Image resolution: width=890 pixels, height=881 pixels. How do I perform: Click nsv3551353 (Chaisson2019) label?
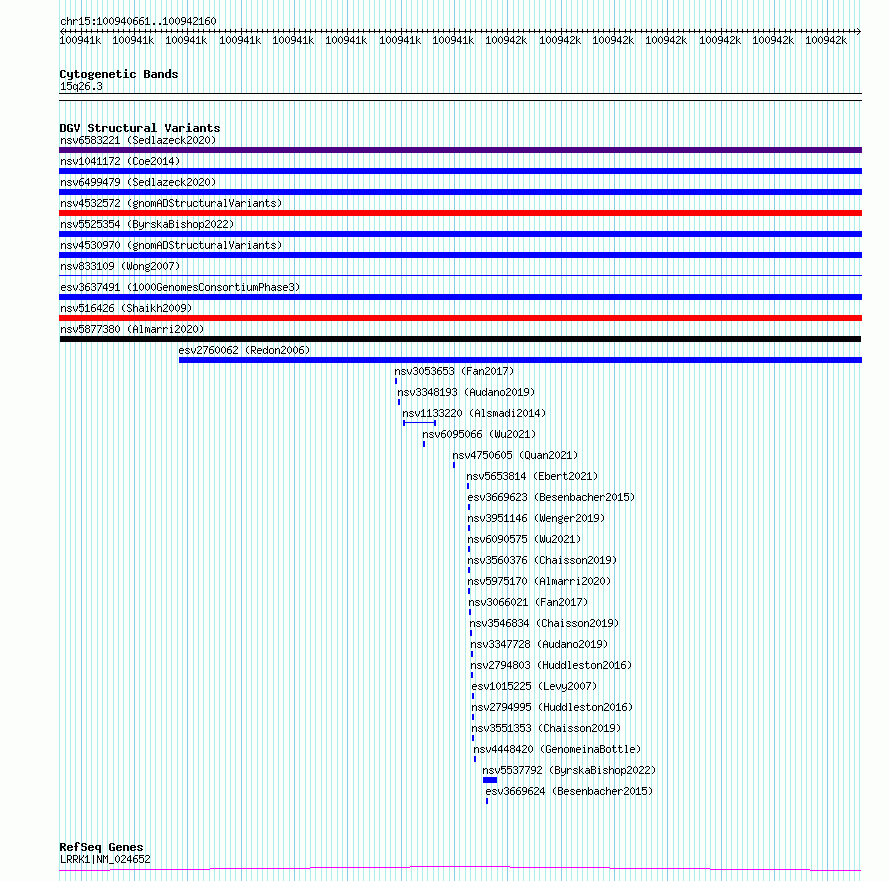coord(546,728)
